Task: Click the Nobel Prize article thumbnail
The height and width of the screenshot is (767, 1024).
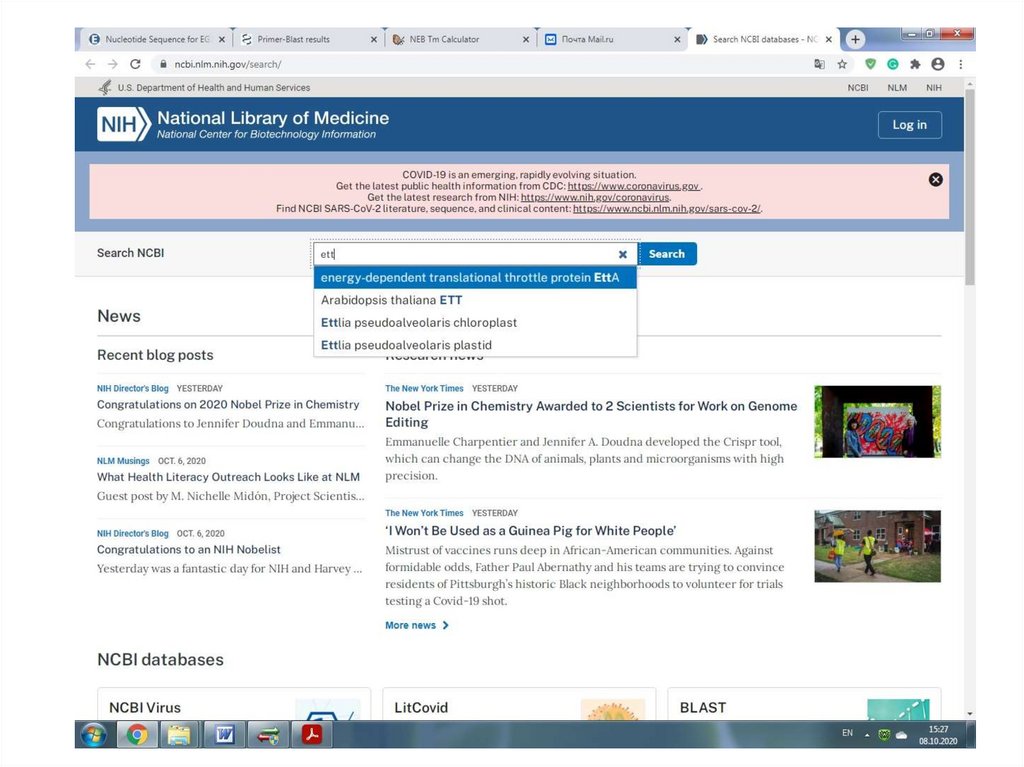Action: [877, 421]
